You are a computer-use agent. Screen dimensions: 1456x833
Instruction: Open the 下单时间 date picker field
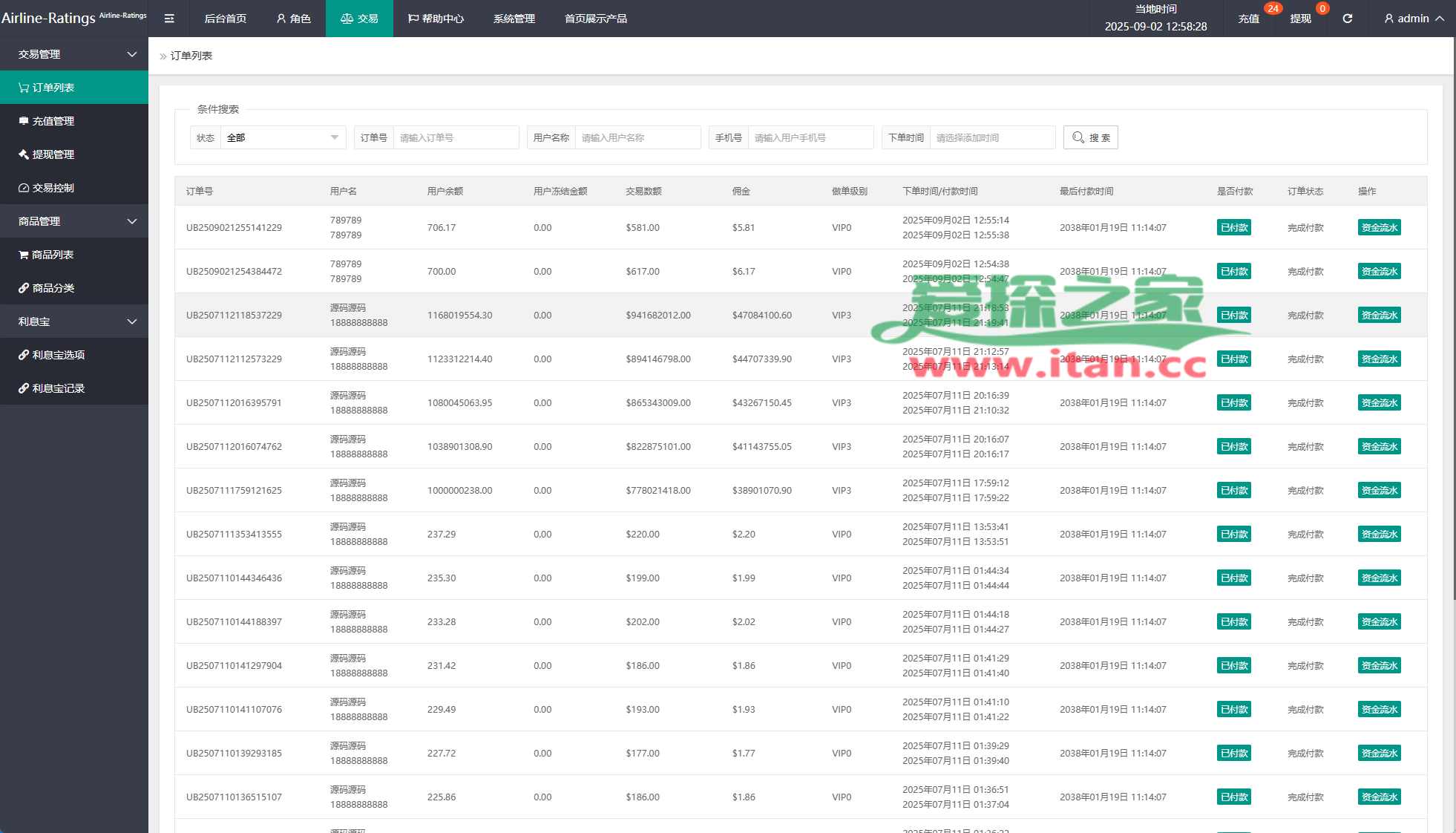(x=992, y=137)
